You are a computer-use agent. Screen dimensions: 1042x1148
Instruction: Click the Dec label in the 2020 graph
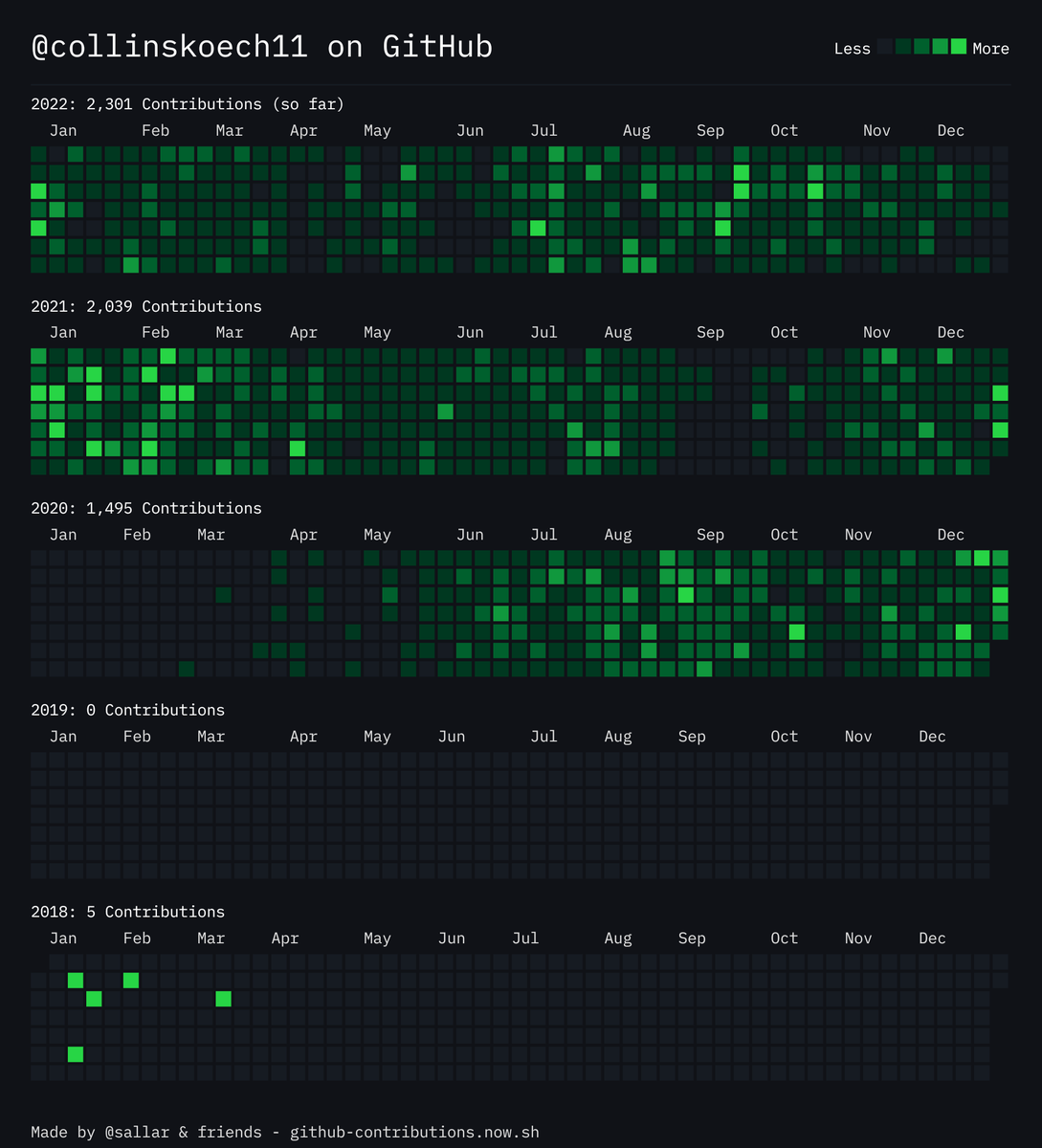coord(950,535)
